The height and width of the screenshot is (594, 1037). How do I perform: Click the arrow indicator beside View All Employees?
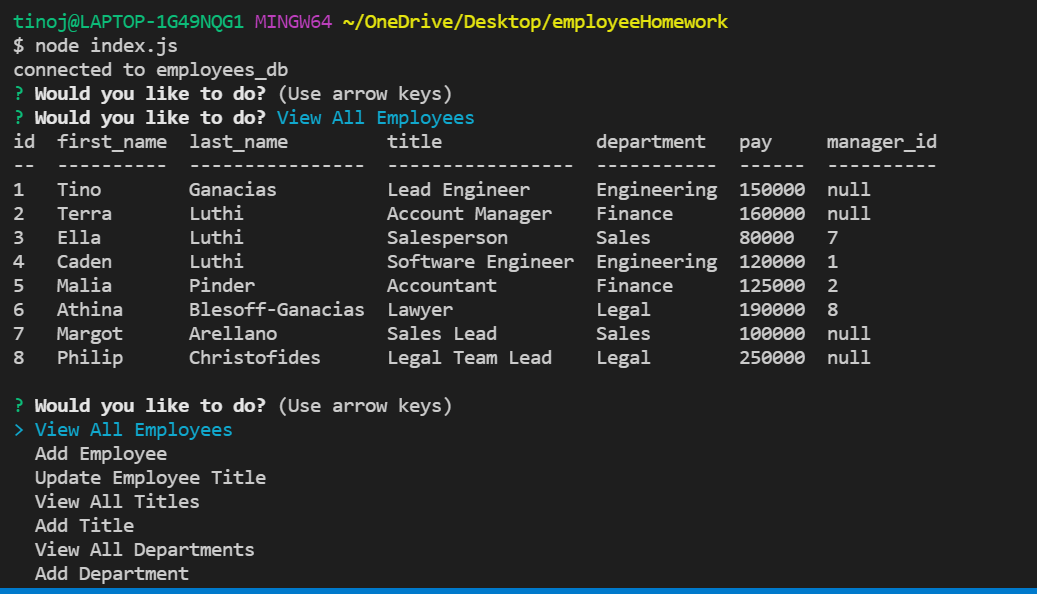coord(18,429)
